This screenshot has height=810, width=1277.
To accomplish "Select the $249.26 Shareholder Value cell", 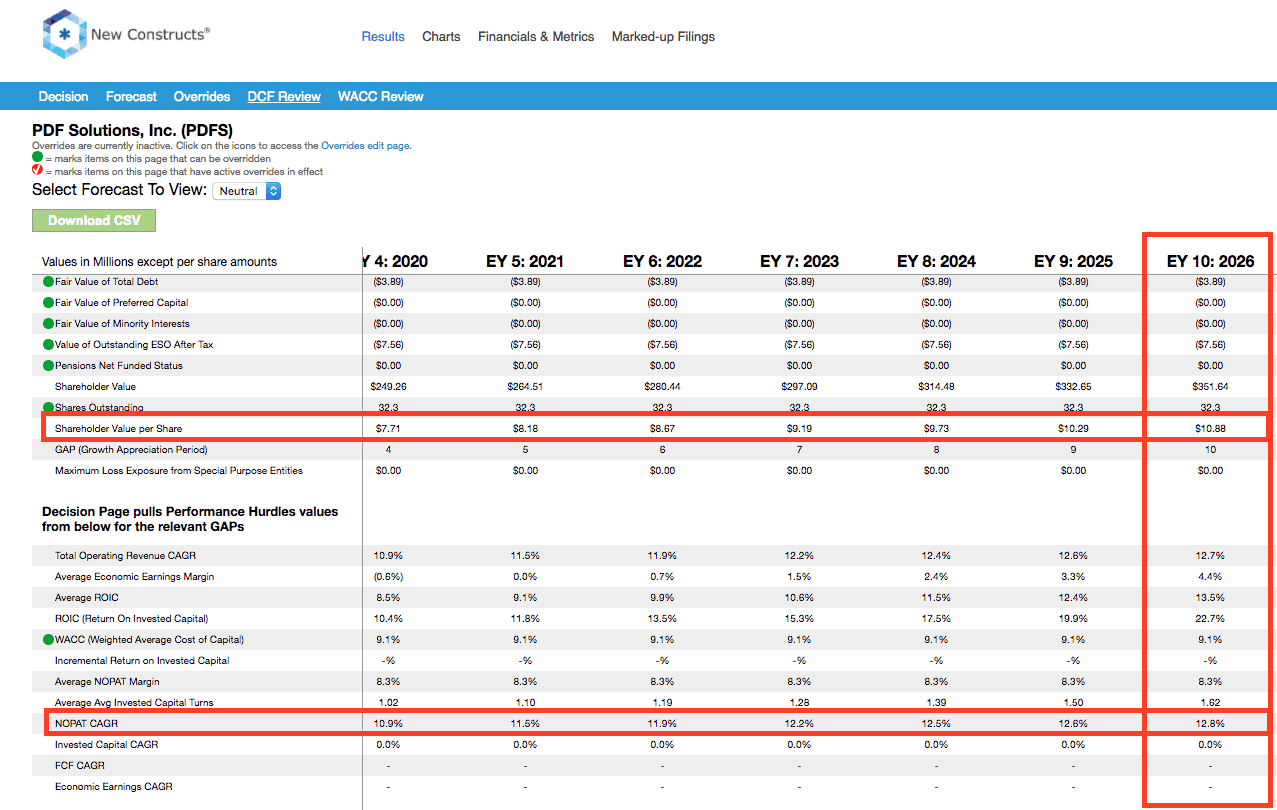I will (388, 387).
